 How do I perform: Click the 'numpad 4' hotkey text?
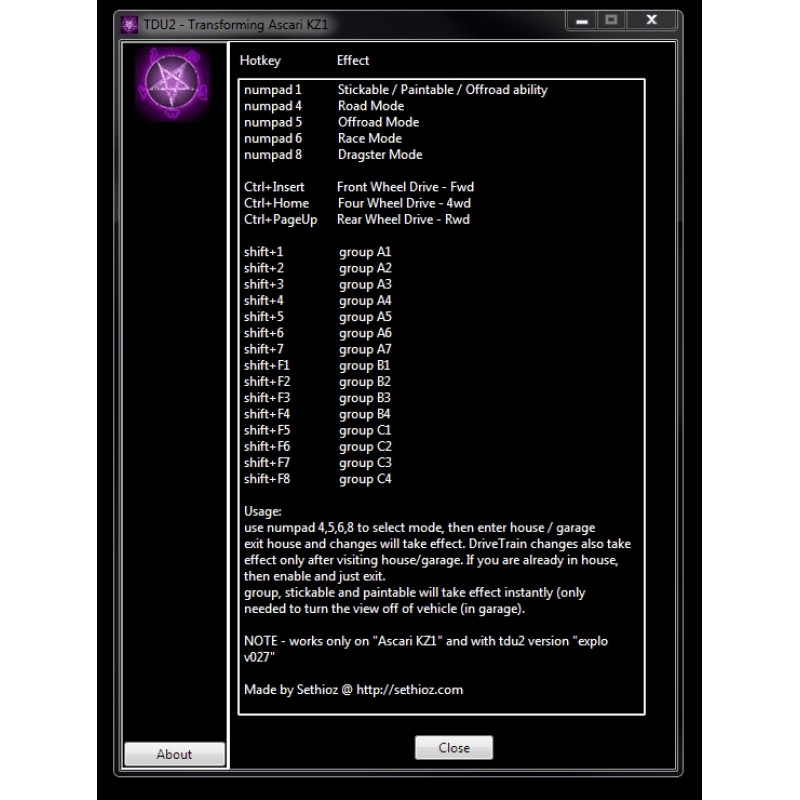coord(272,106)
